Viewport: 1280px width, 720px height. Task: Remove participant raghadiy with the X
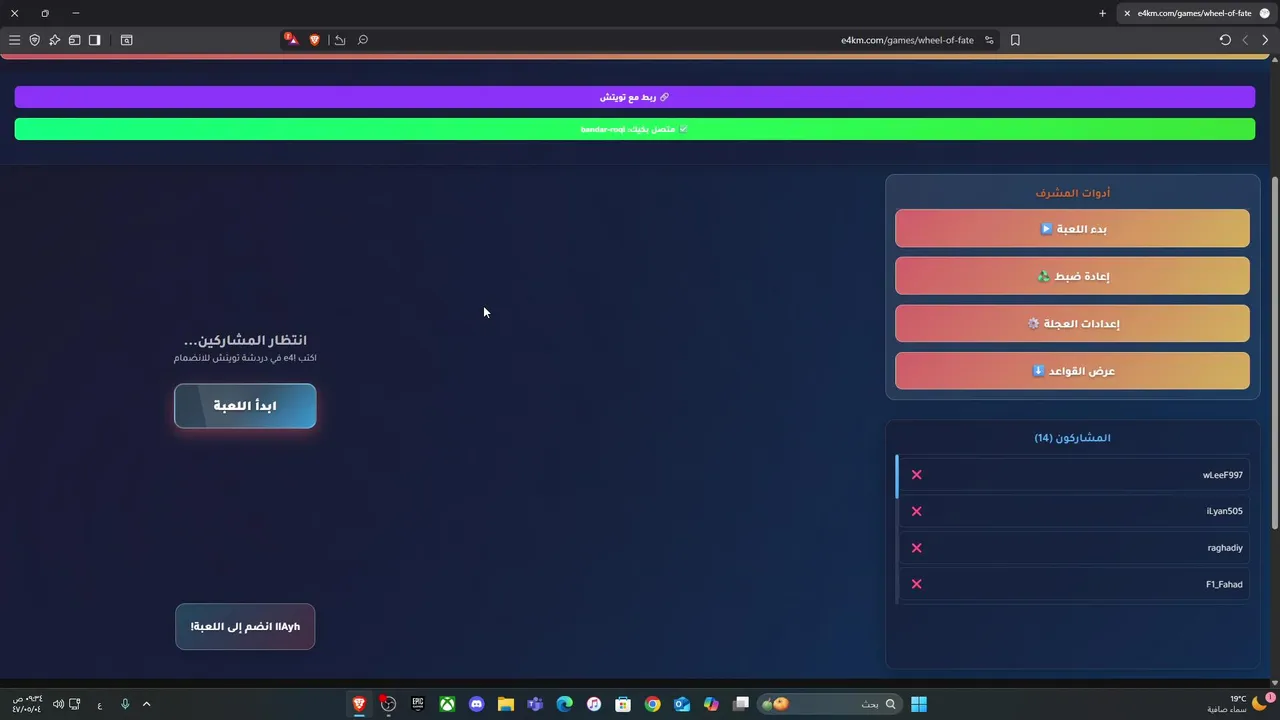click(916, 548)
